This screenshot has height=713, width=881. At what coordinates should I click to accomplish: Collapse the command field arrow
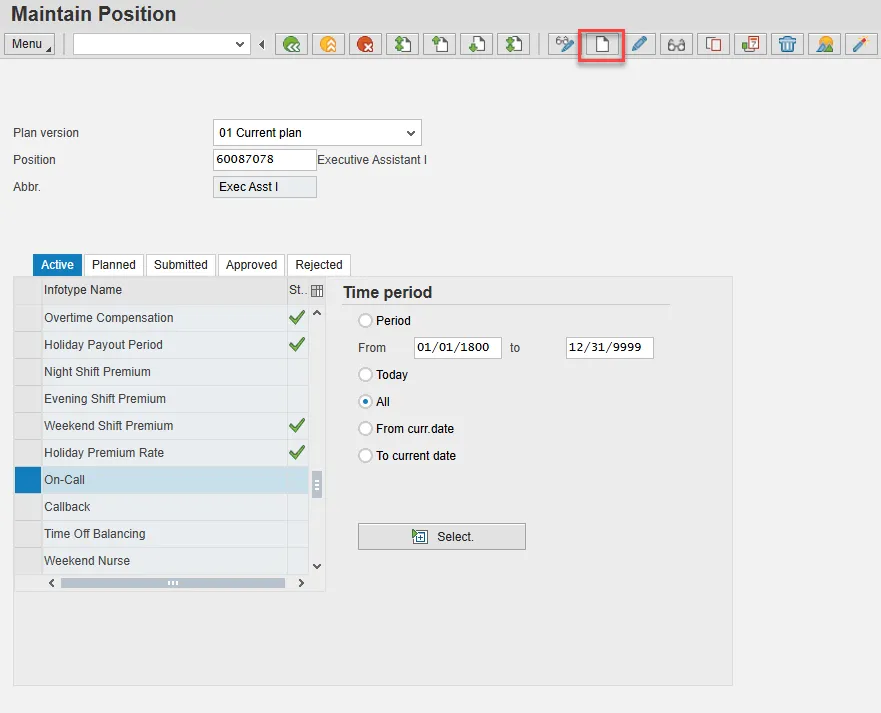click(262, 44)
